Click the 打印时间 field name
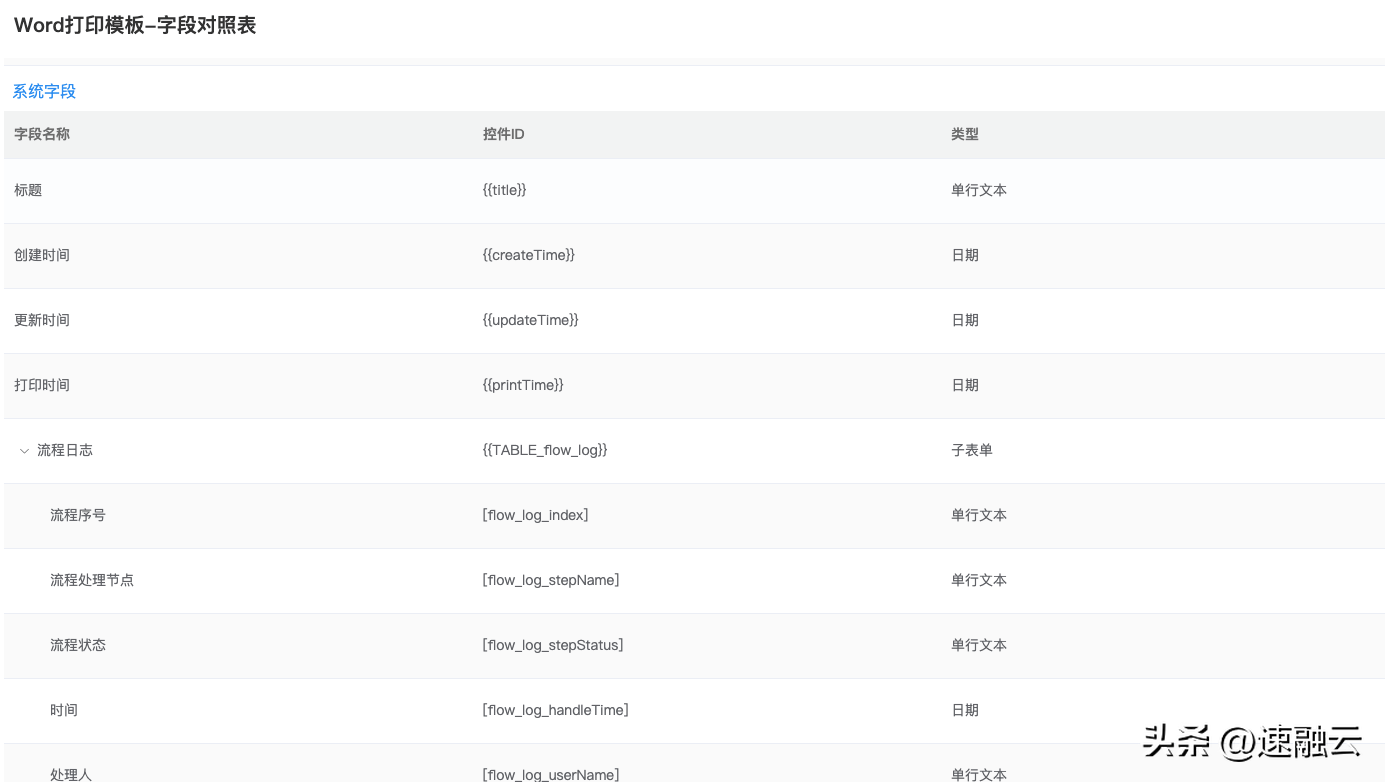Viewport: 1385px width, 782px height. pyautogui.click(x=42, y=385)
